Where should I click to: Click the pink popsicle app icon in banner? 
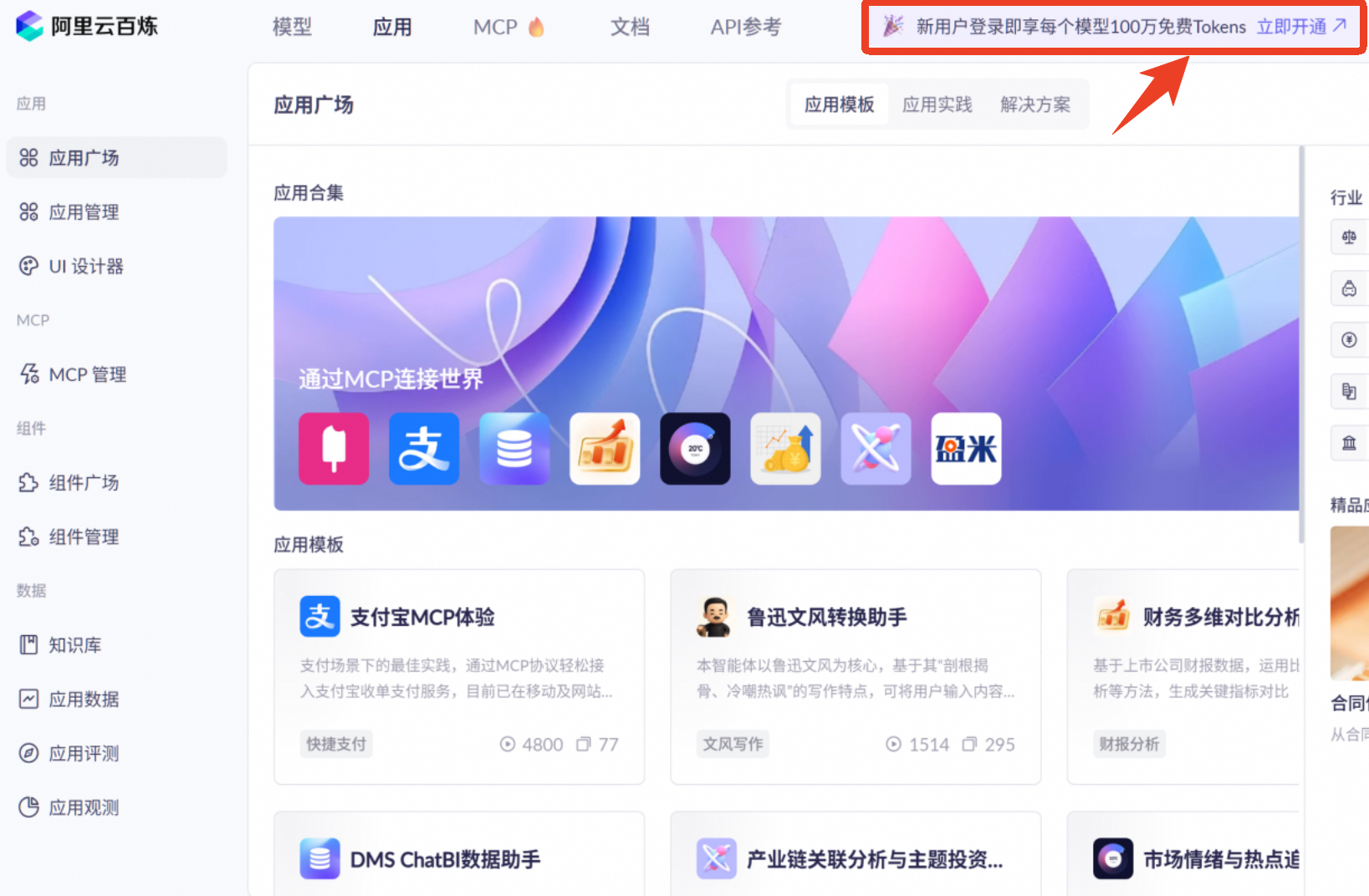pyautogui.click(x=334, y=449)
